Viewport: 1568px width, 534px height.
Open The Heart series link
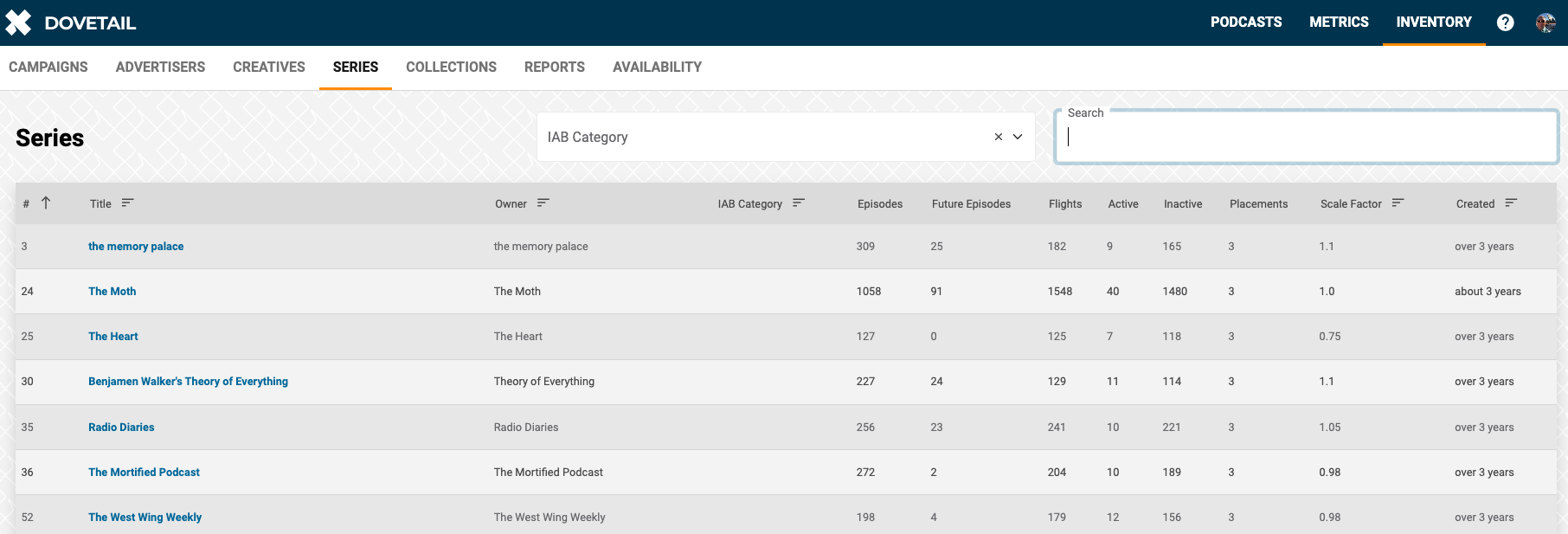pyautogui.click(x=113, y=337)
